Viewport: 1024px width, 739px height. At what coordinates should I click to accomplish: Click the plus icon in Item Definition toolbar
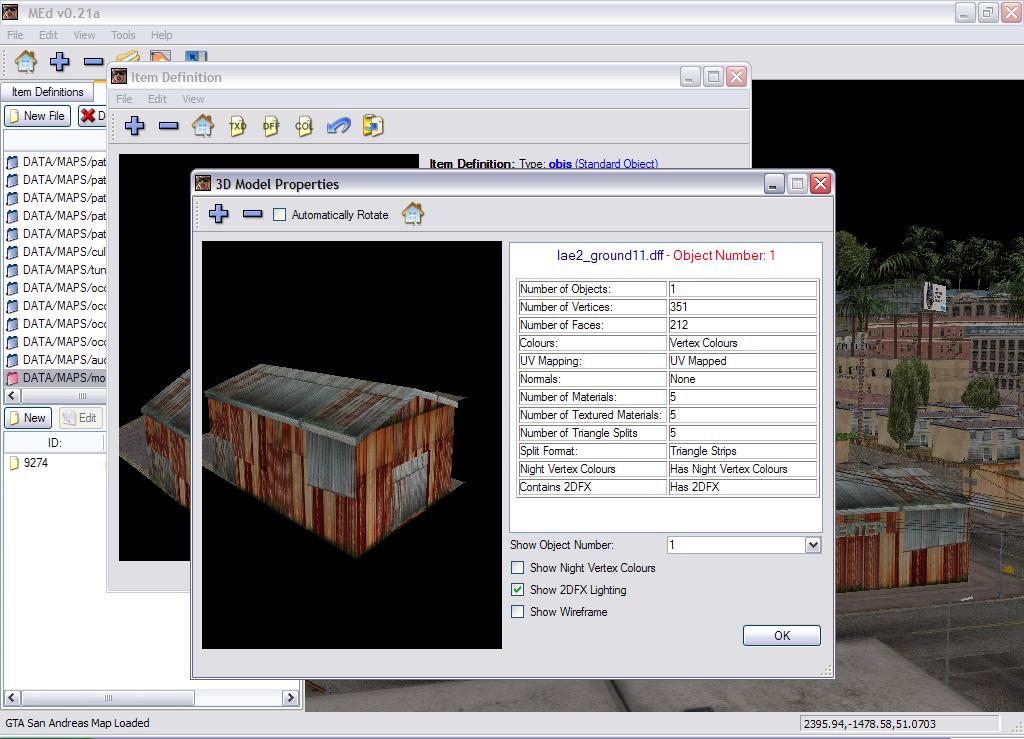pos(135,125)
